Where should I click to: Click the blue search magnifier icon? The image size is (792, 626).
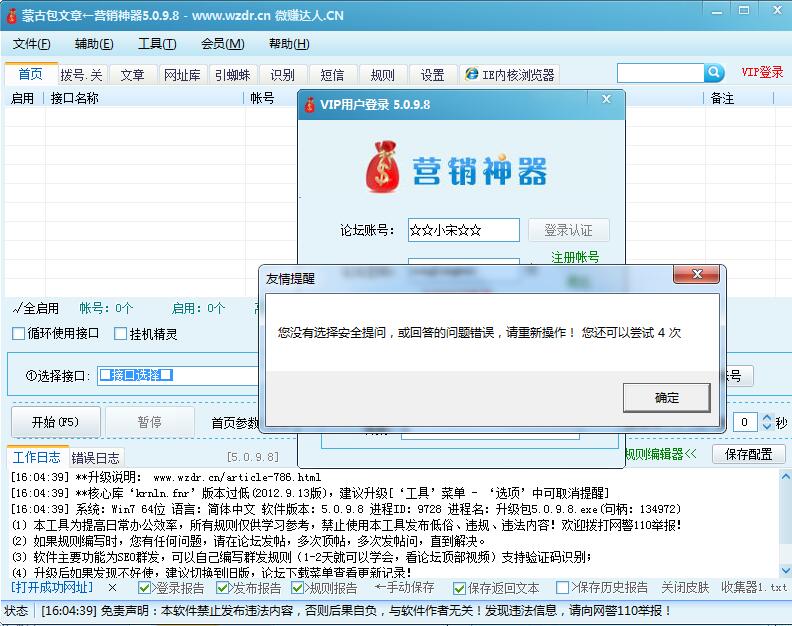click(x=714, y=73)
